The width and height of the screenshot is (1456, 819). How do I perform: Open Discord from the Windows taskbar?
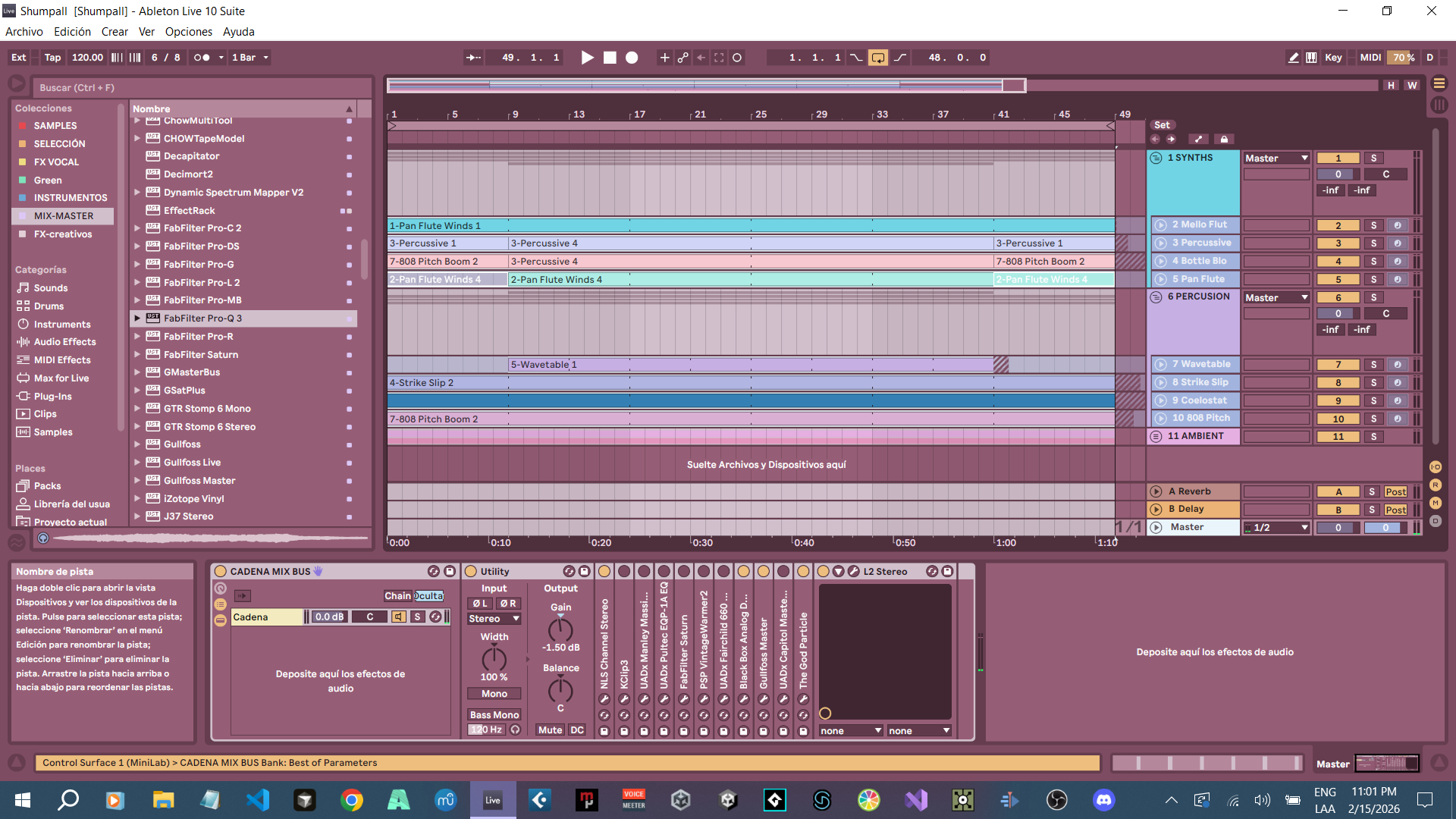coord(1103,799)
